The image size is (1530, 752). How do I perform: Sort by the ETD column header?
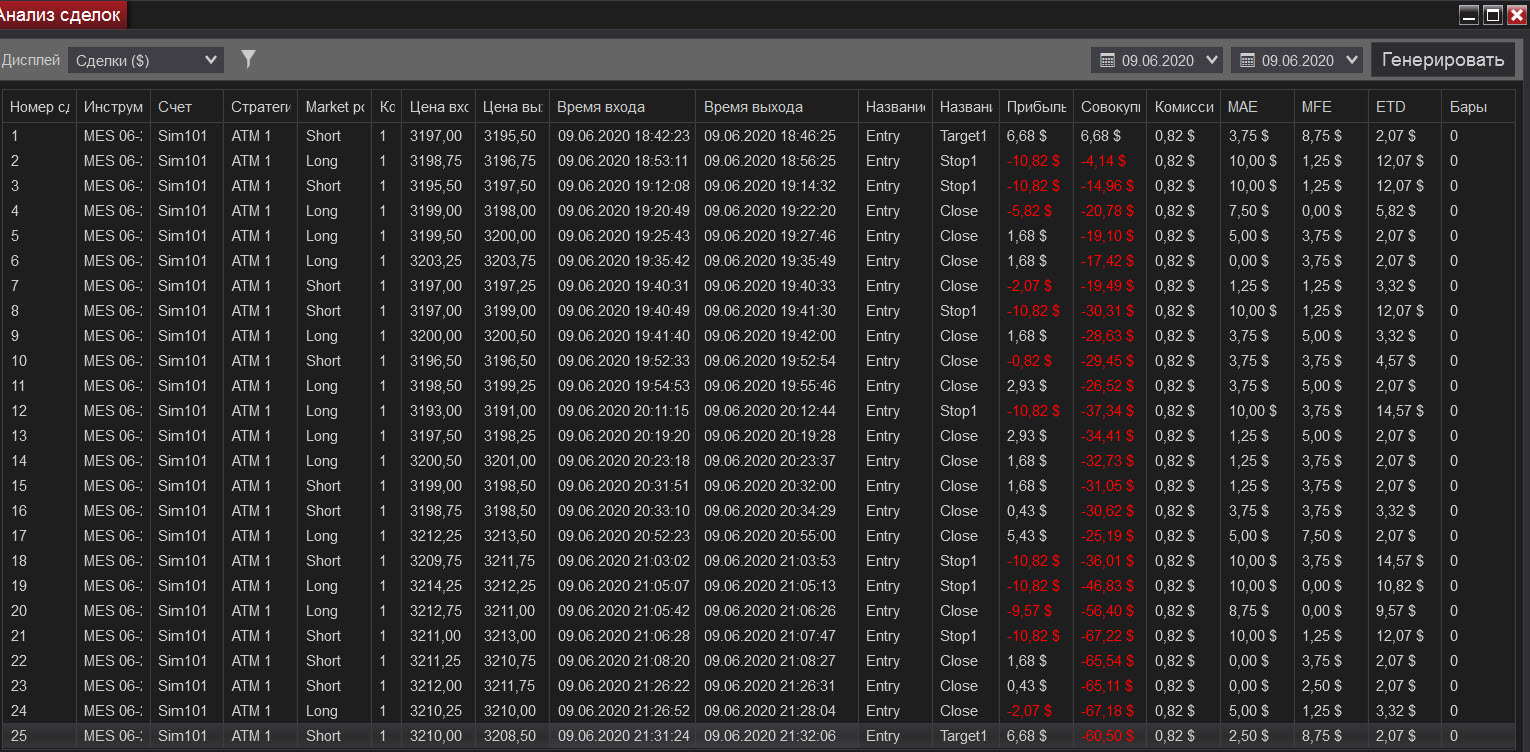click(1405, 107)
